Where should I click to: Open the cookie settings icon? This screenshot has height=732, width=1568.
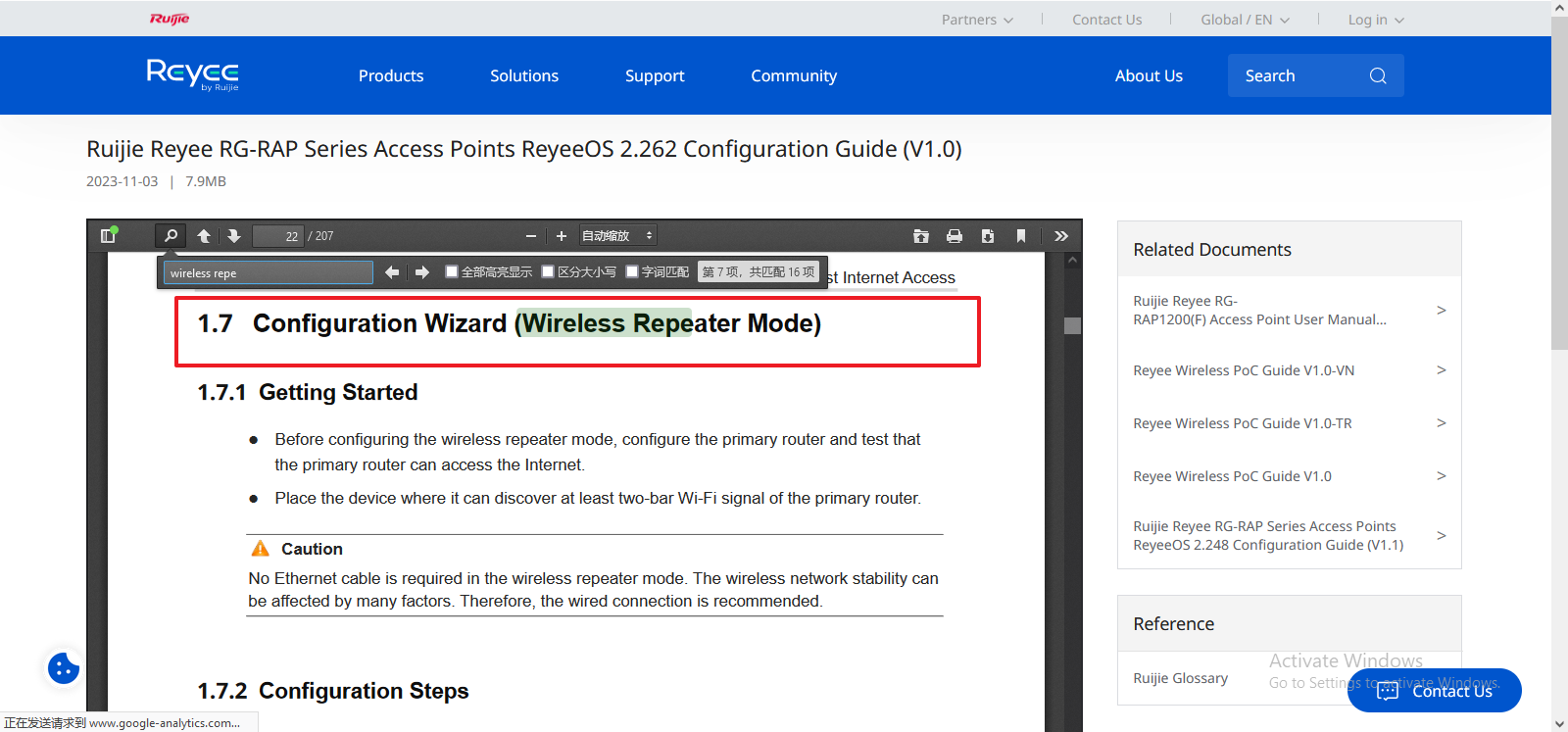64,668
